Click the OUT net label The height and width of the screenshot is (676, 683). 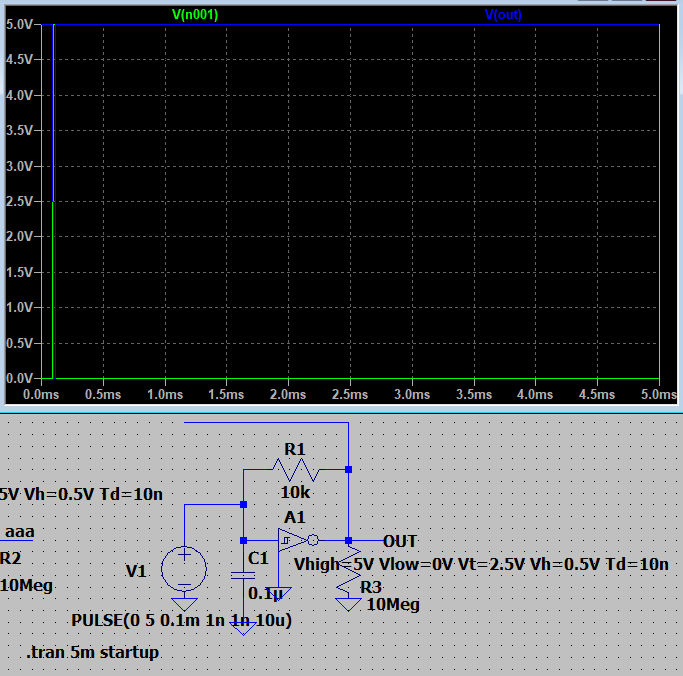[400, 541]
